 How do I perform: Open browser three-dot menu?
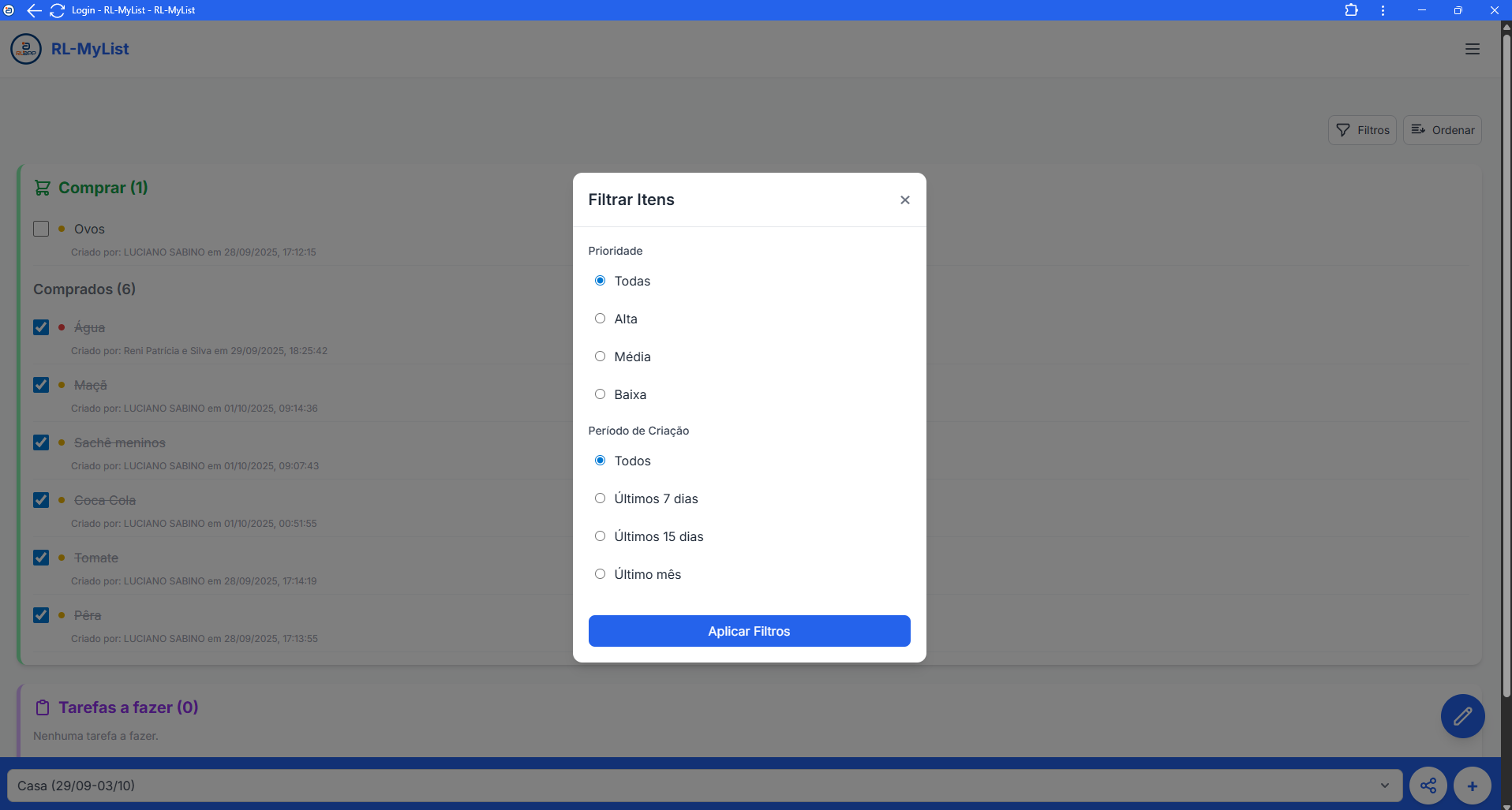point(1383,10)
